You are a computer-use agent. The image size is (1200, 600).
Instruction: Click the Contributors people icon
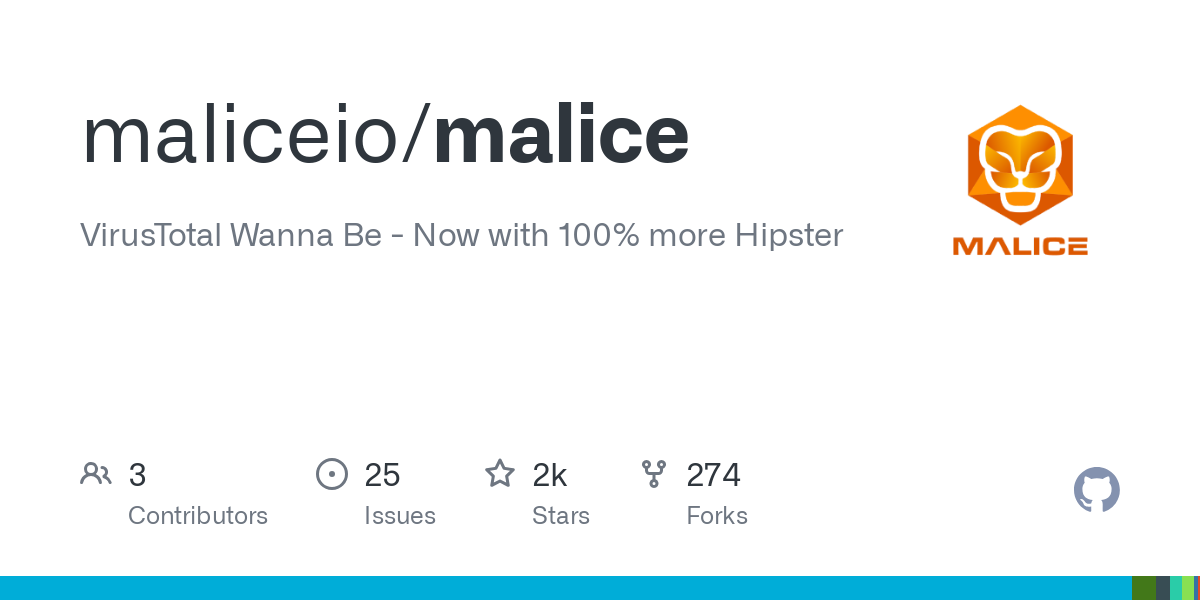pyautogui.click(x=96, y=474)
